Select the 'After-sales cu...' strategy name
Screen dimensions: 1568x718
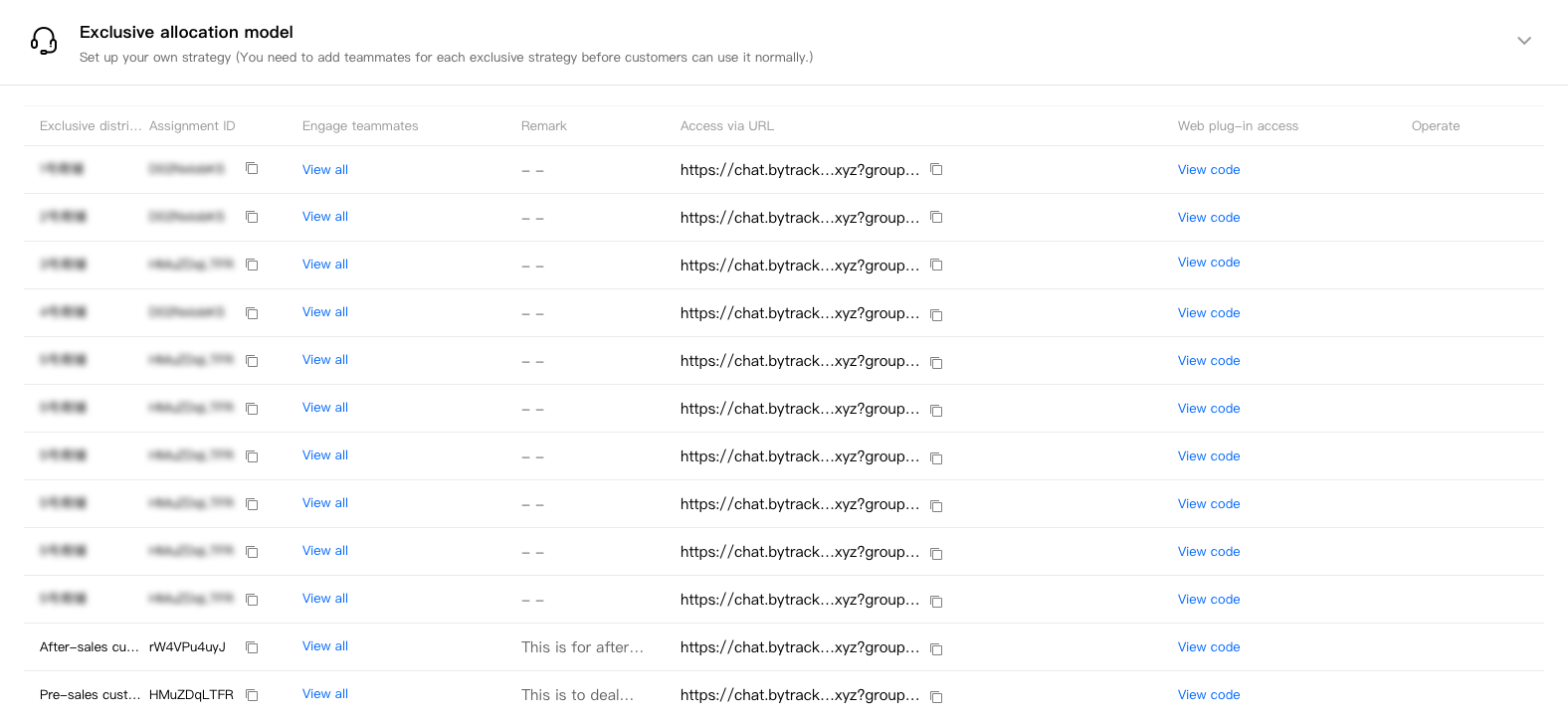90,647
